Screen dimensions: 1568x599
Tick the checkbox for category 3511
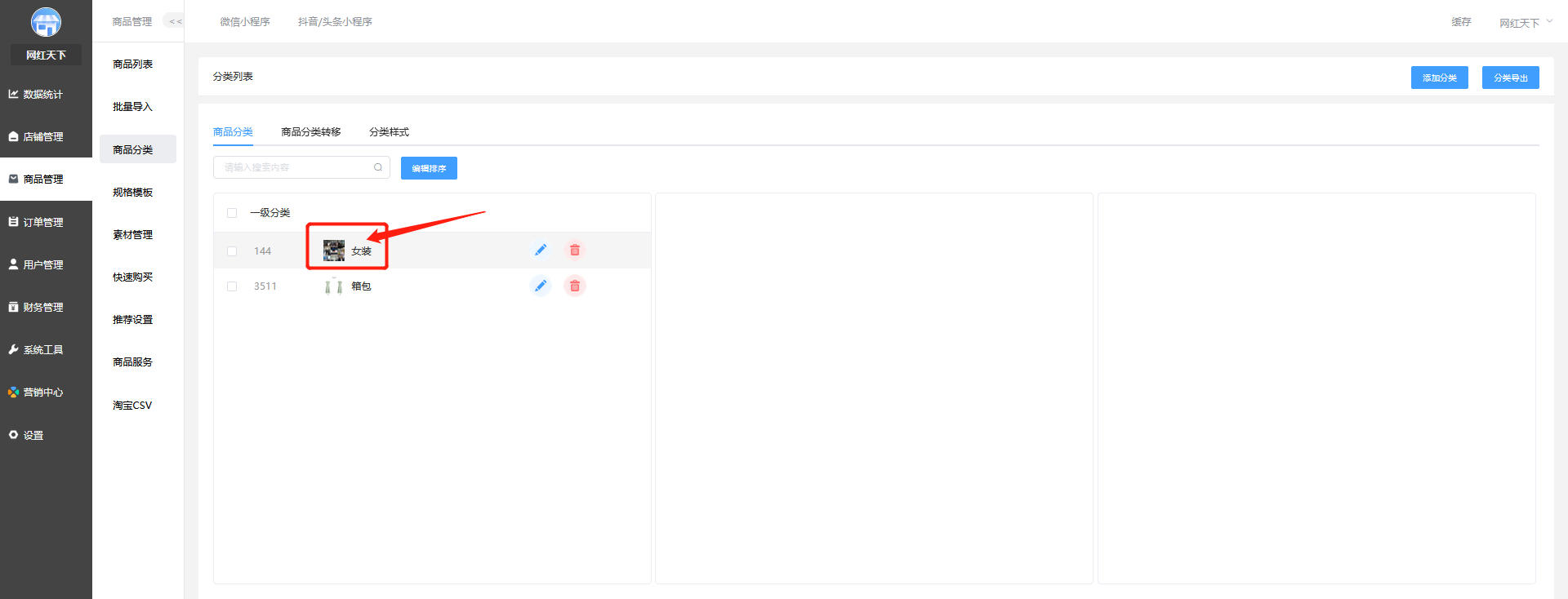(x=232, y=286)
